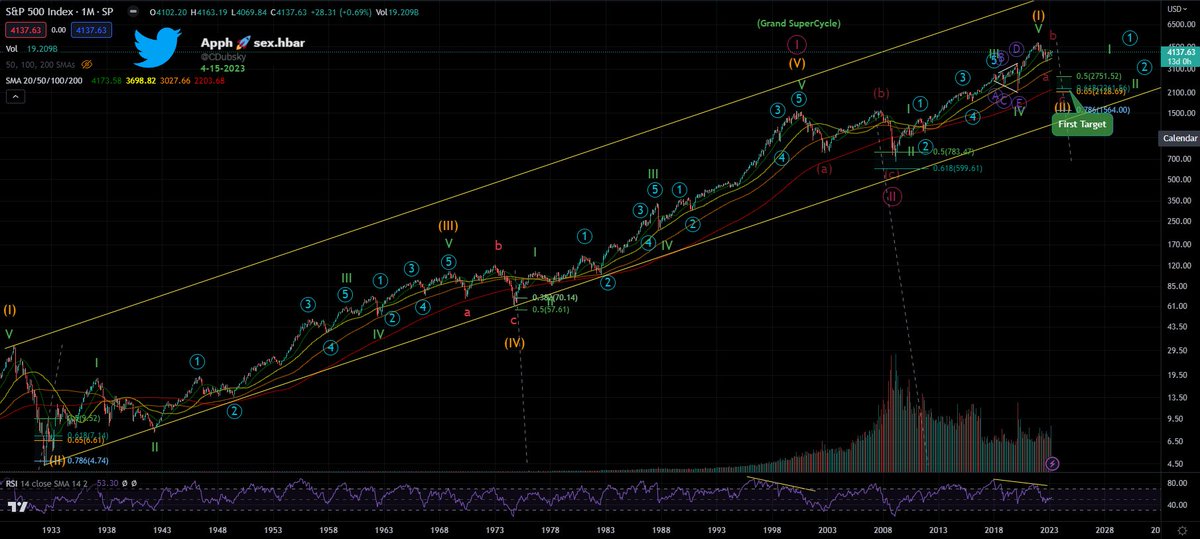Click the purple lightning event icon

point(1051,463)
